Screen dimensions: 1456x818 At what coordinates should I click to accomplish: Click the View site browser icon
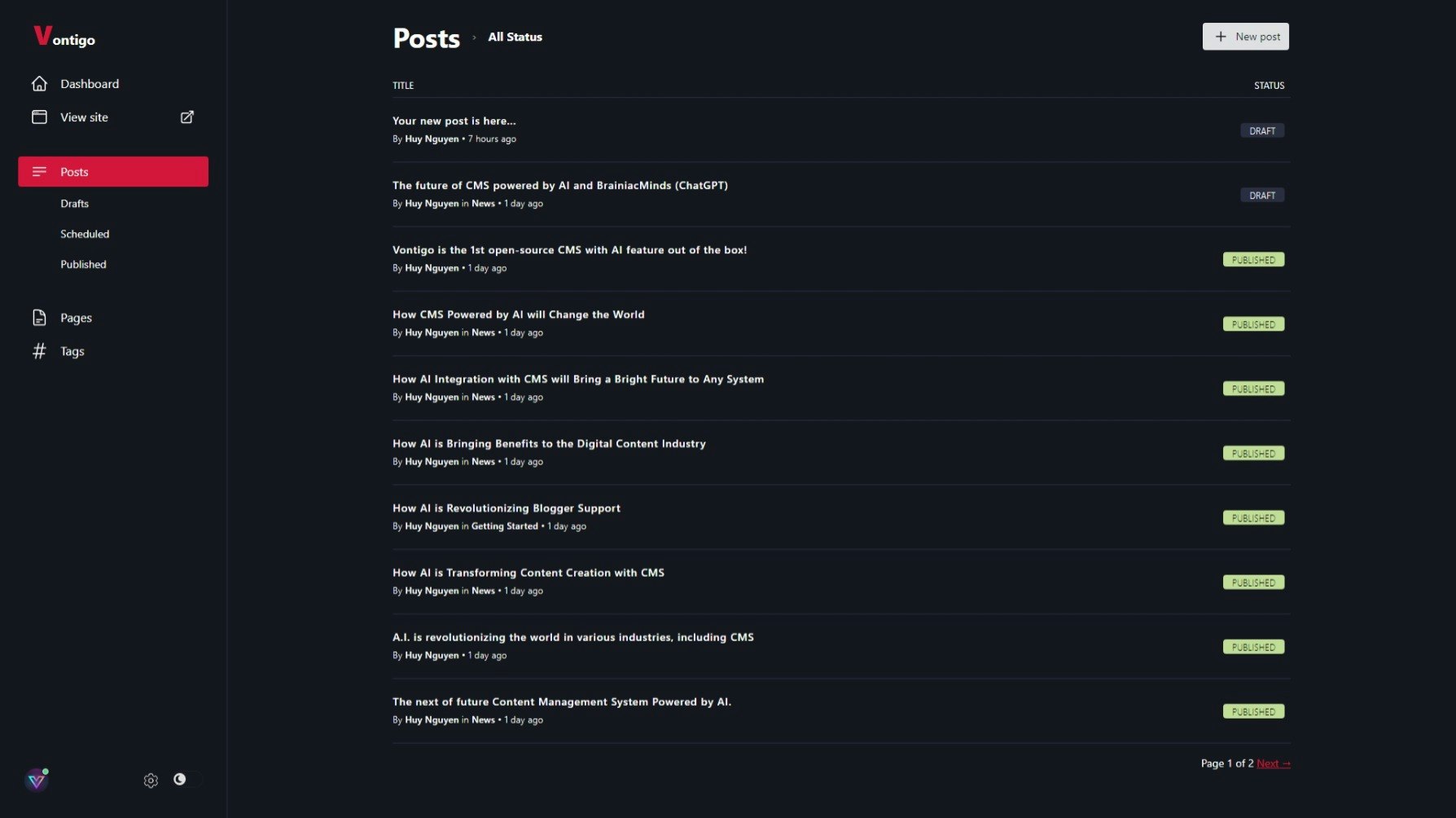click(x=39, y=117)
